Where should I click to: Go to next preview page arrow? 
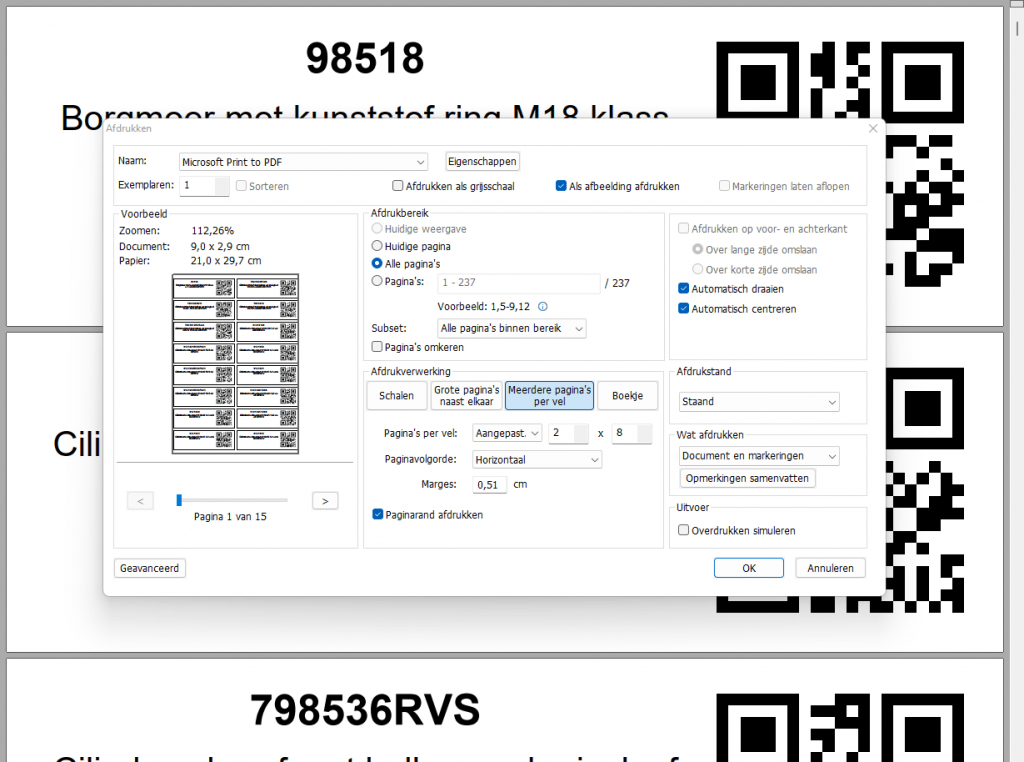[325, 501]
